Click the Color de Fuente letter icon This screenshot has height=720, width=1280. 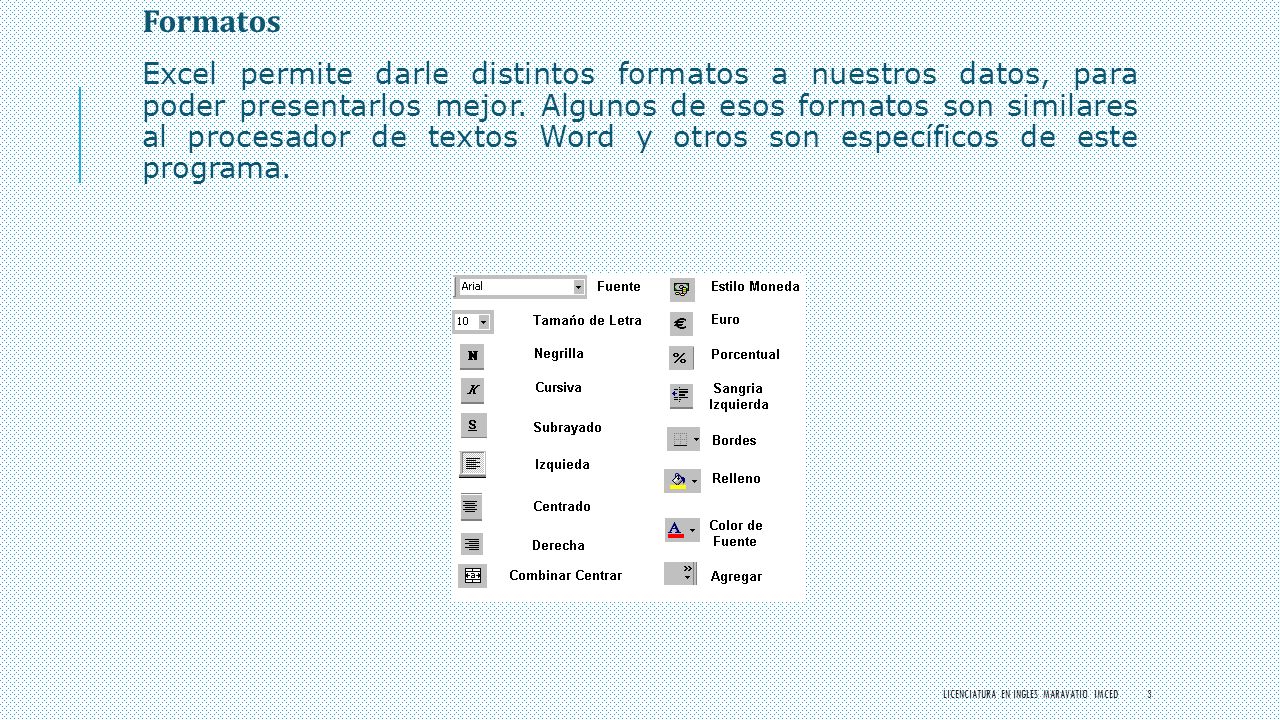point(676,530)
